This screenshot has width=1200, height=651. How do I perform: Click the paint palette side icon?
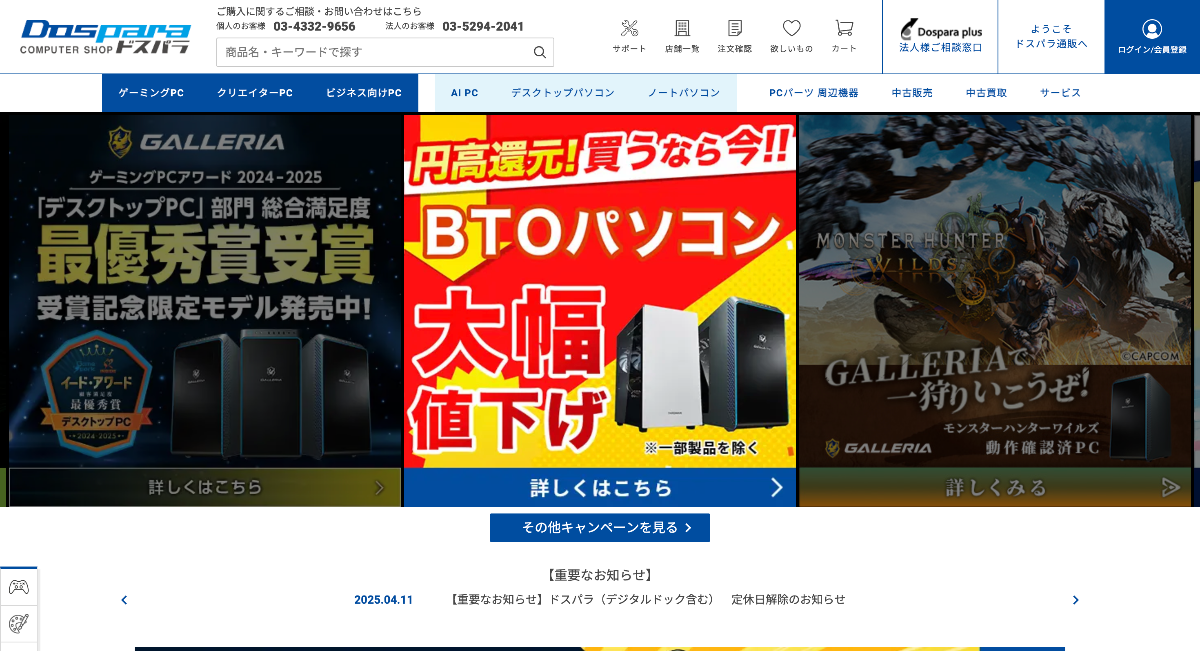pos(19,624)
